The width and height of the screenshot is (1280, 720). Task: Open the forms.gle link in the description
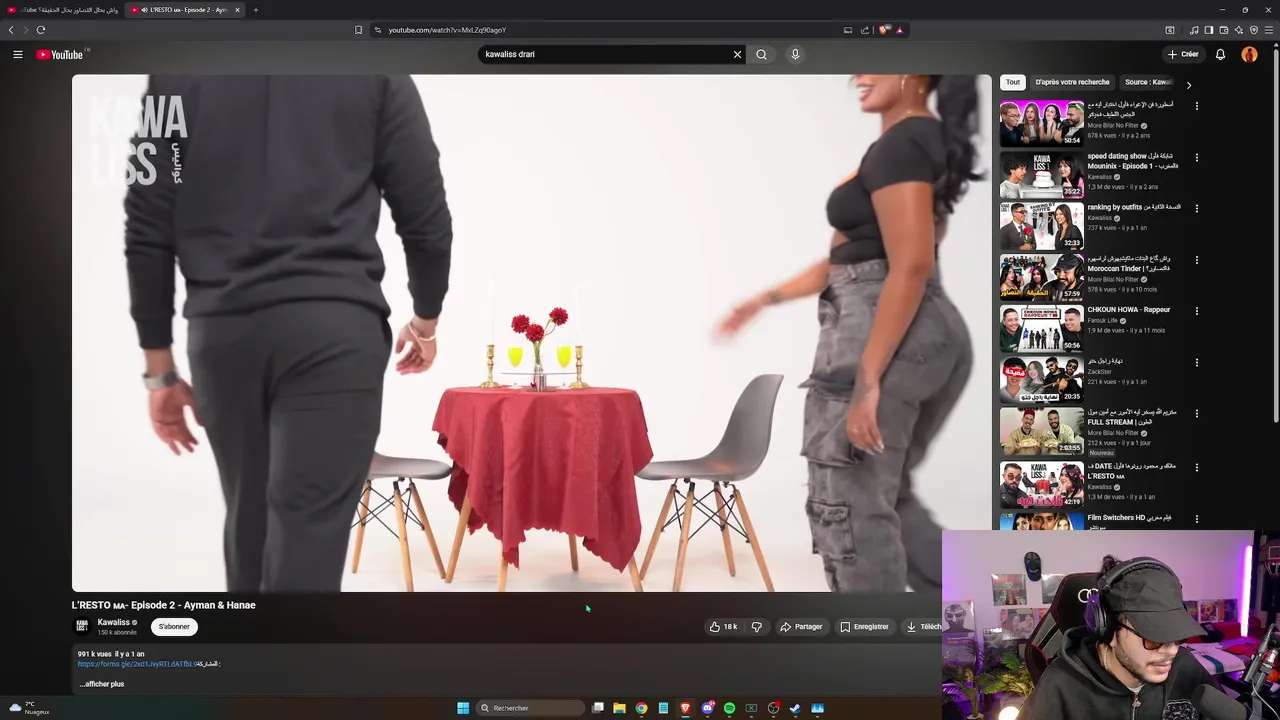136,664
